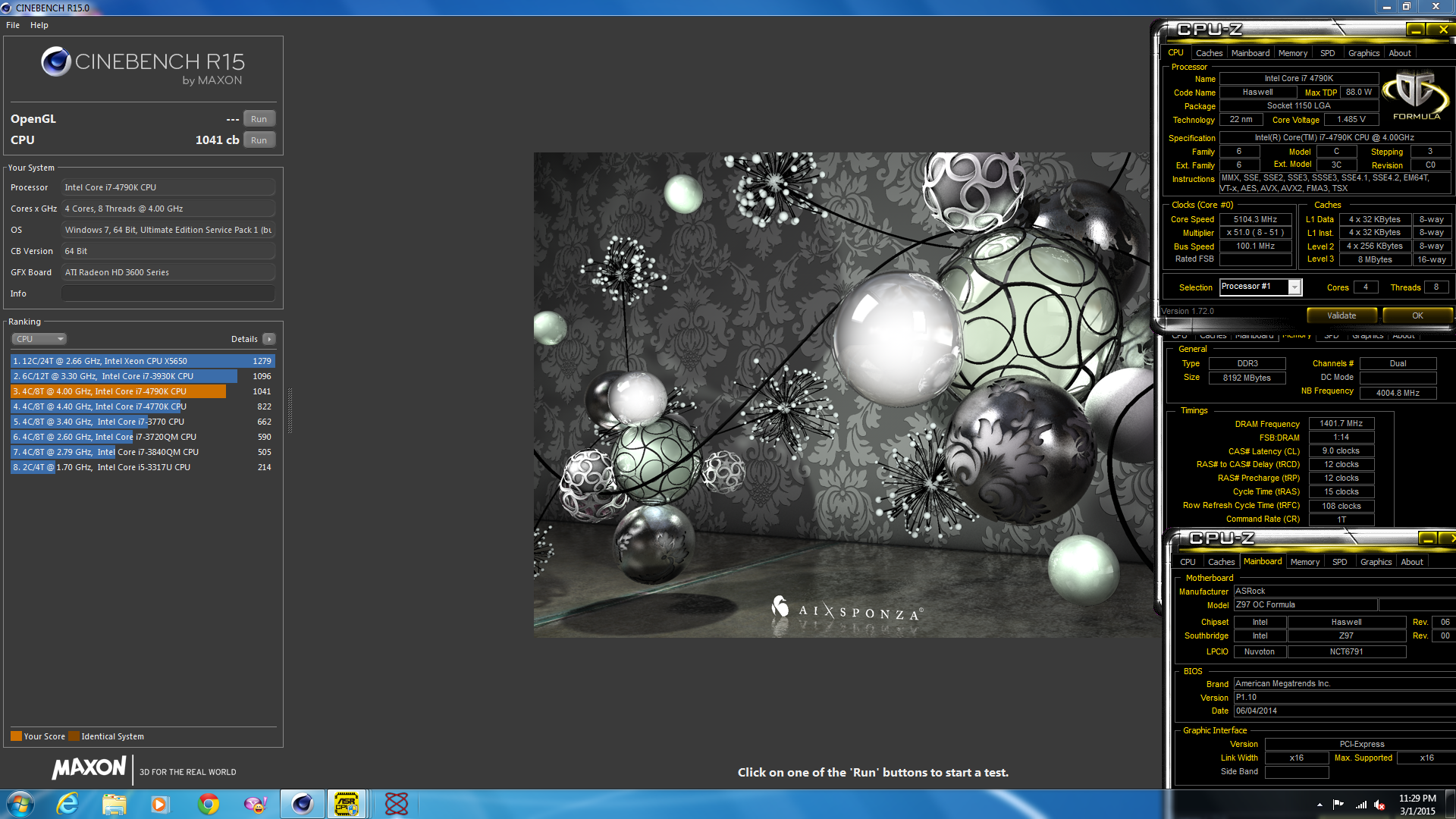Select Memory tab in bottom CPU-Z window
This screenshot has width=1456, height=819.
click(x=1305, y=562)
